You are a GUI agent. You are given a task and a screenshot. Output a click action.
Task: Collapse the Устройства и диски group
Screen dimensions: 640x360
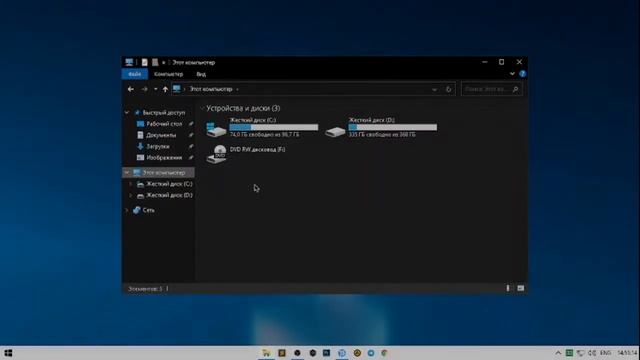pyautogui.click(x=202, y=108)
